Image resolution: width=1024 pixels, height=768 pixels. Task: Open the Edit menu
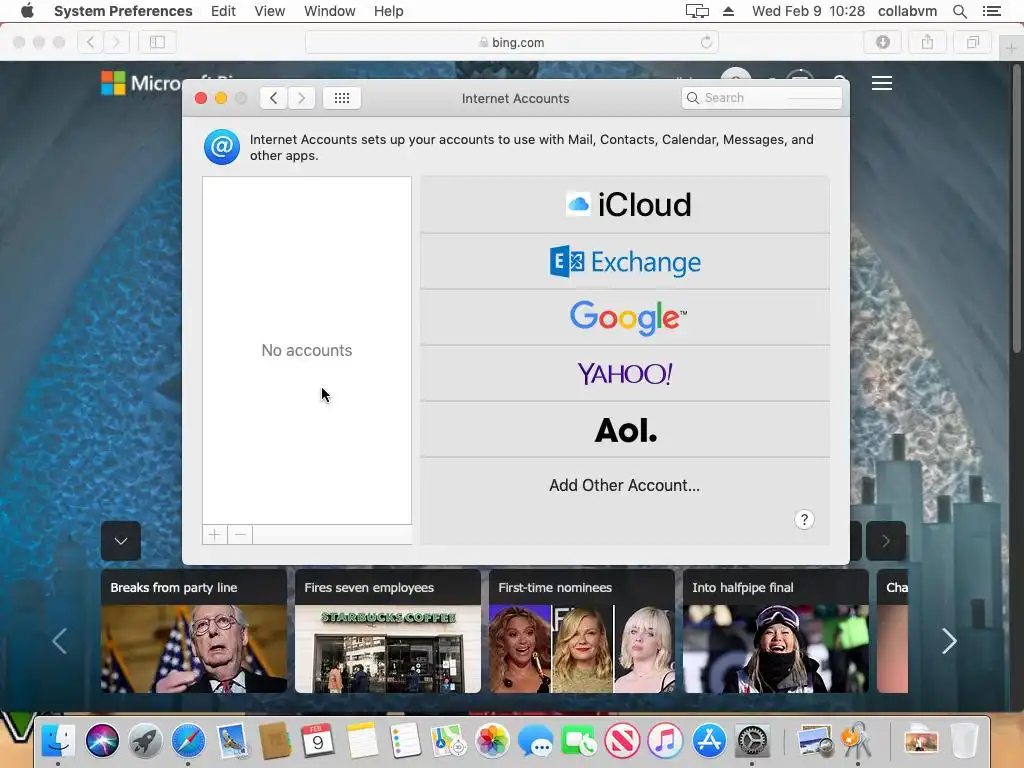tap(223, 11)
